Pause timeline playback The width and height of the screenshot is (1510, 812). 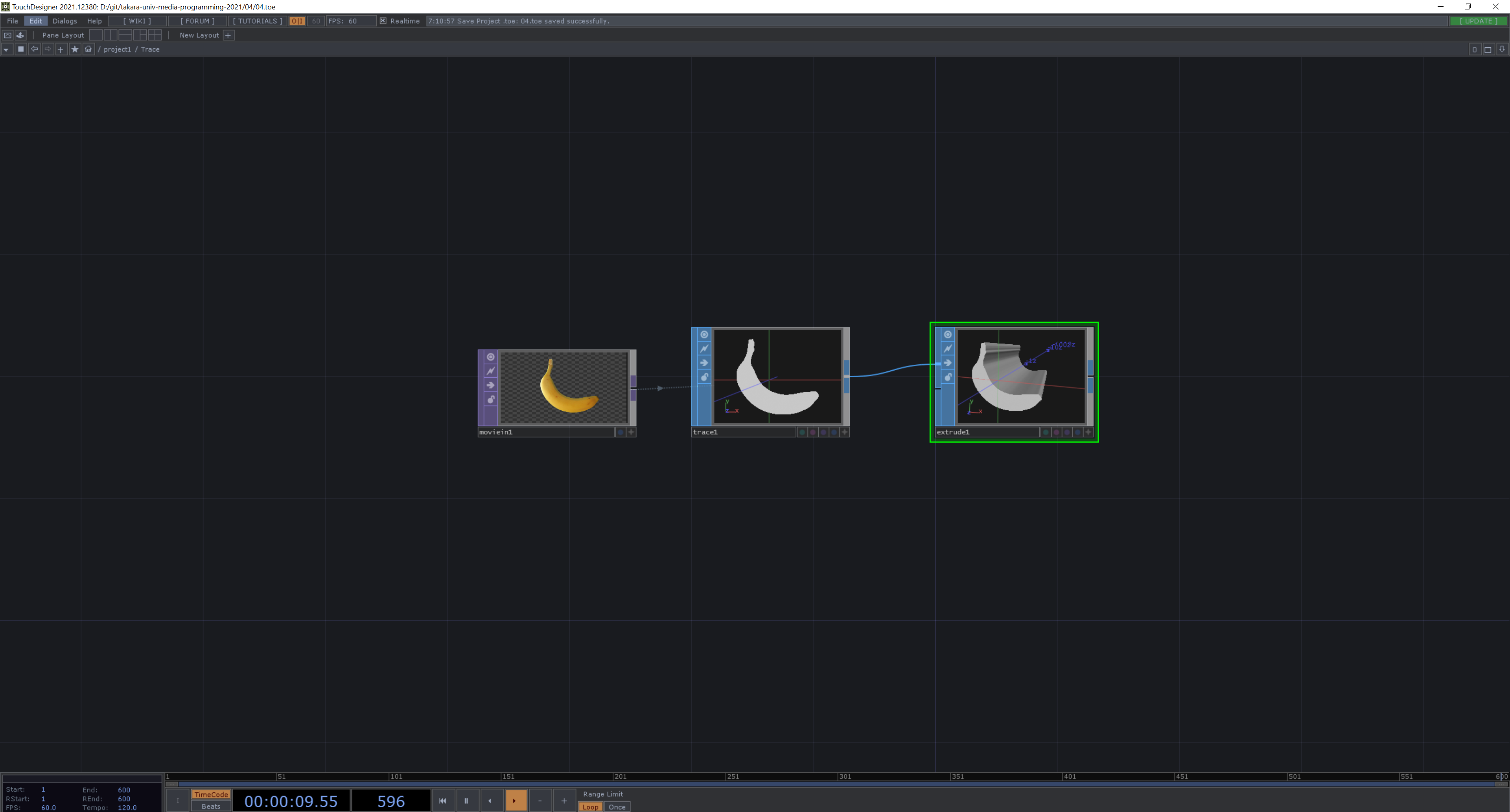click(x=466, y=801)
